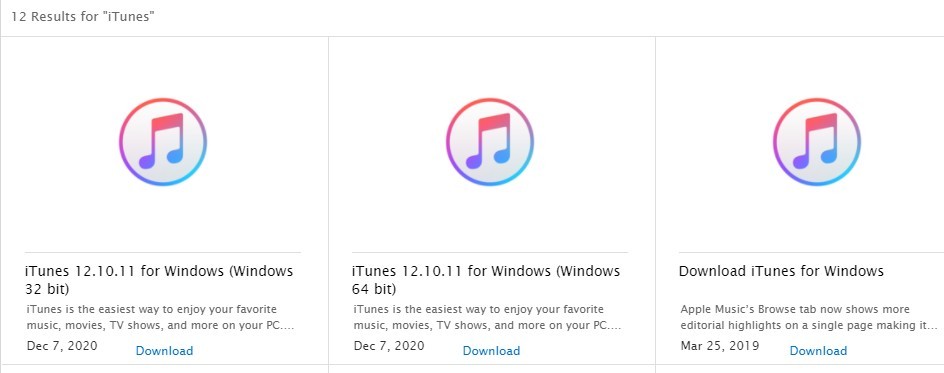Viewport: 944px width, 373px height.
Task: Open the iTunes 12.10.11 Windows 64 bit title
Action: (x=486, y=280)
